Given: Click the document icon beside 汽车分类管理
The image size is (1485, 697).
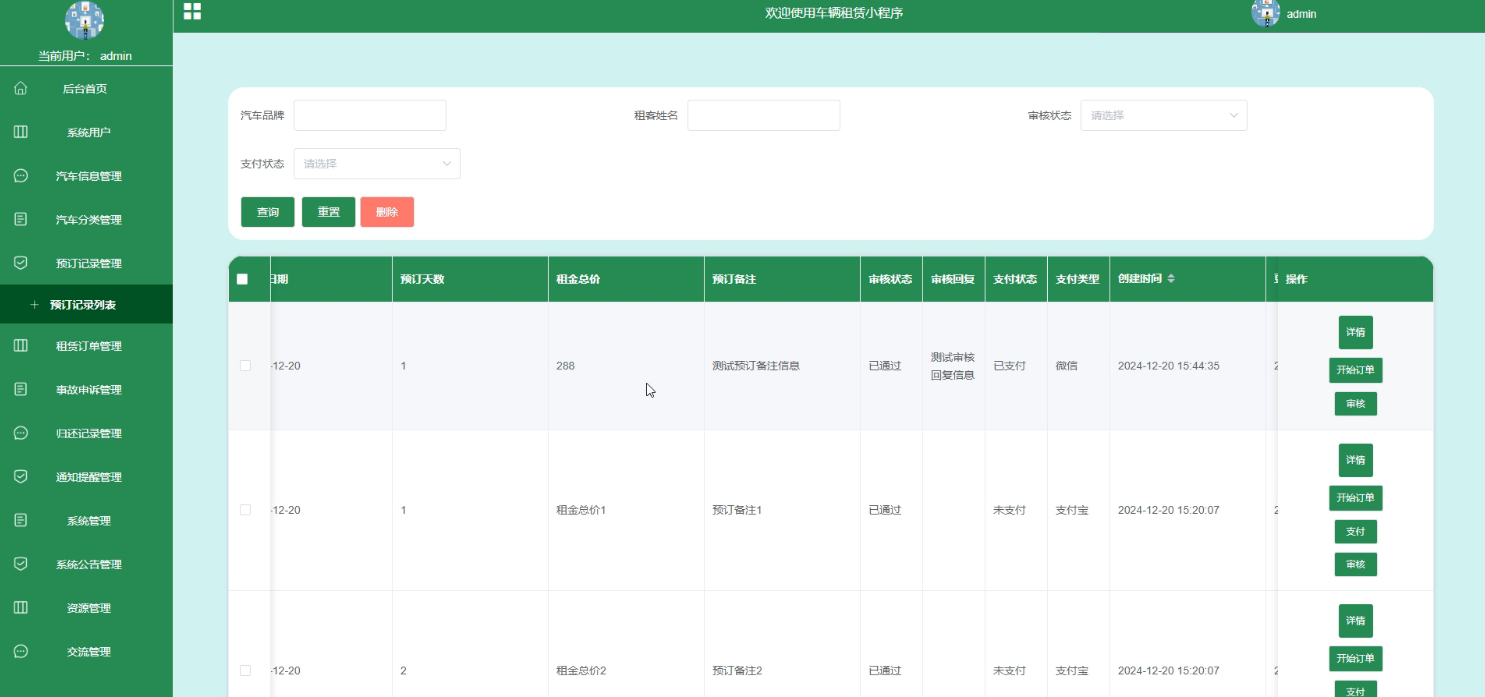Looking at the screenshot, I should coord(21,219).
